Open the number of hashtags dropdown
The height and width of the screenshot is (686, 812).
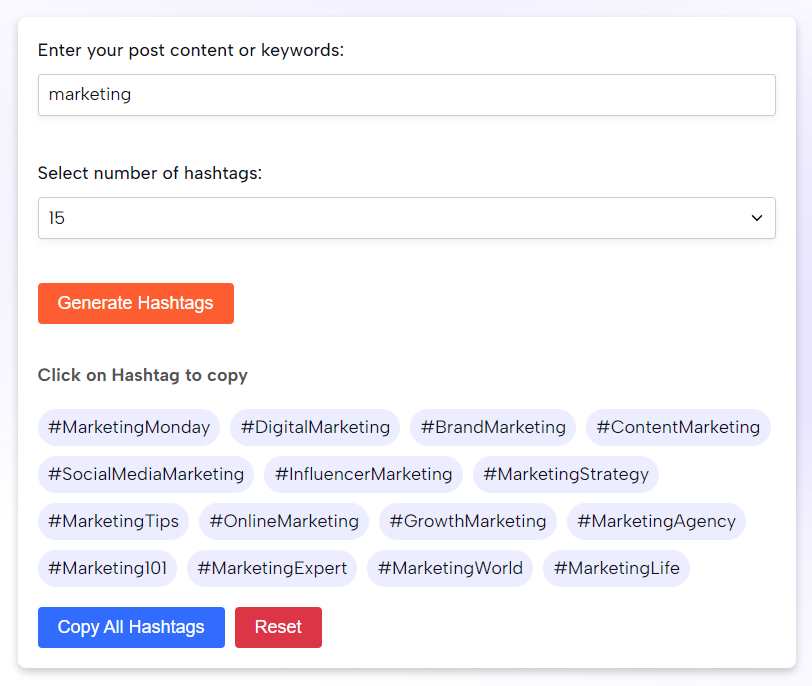407,218
